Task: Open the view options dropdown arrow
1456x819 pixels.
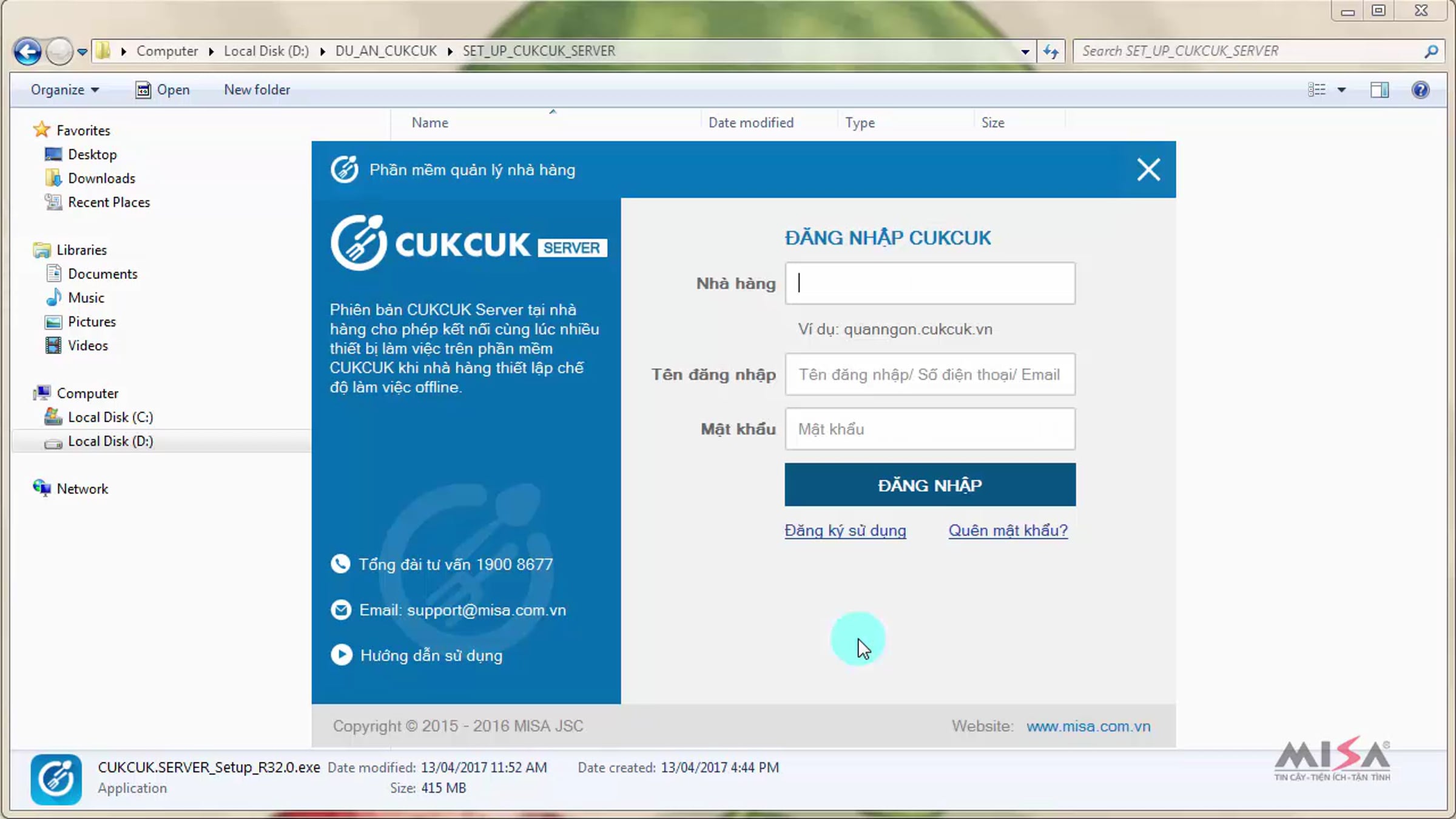Action: coord(1341,90)
